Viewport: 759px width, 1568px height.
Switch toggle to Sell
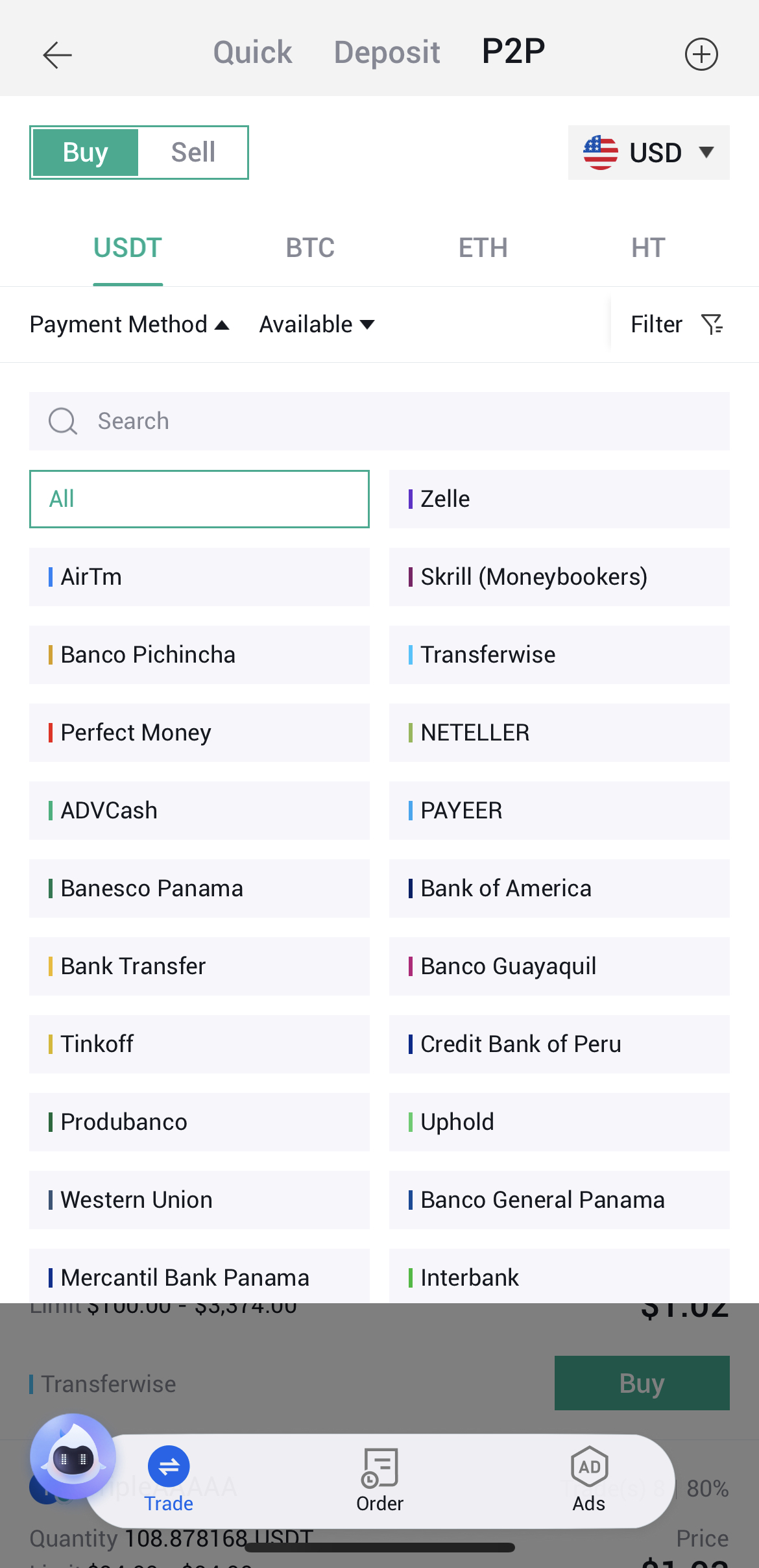click(x=193, y=153)
